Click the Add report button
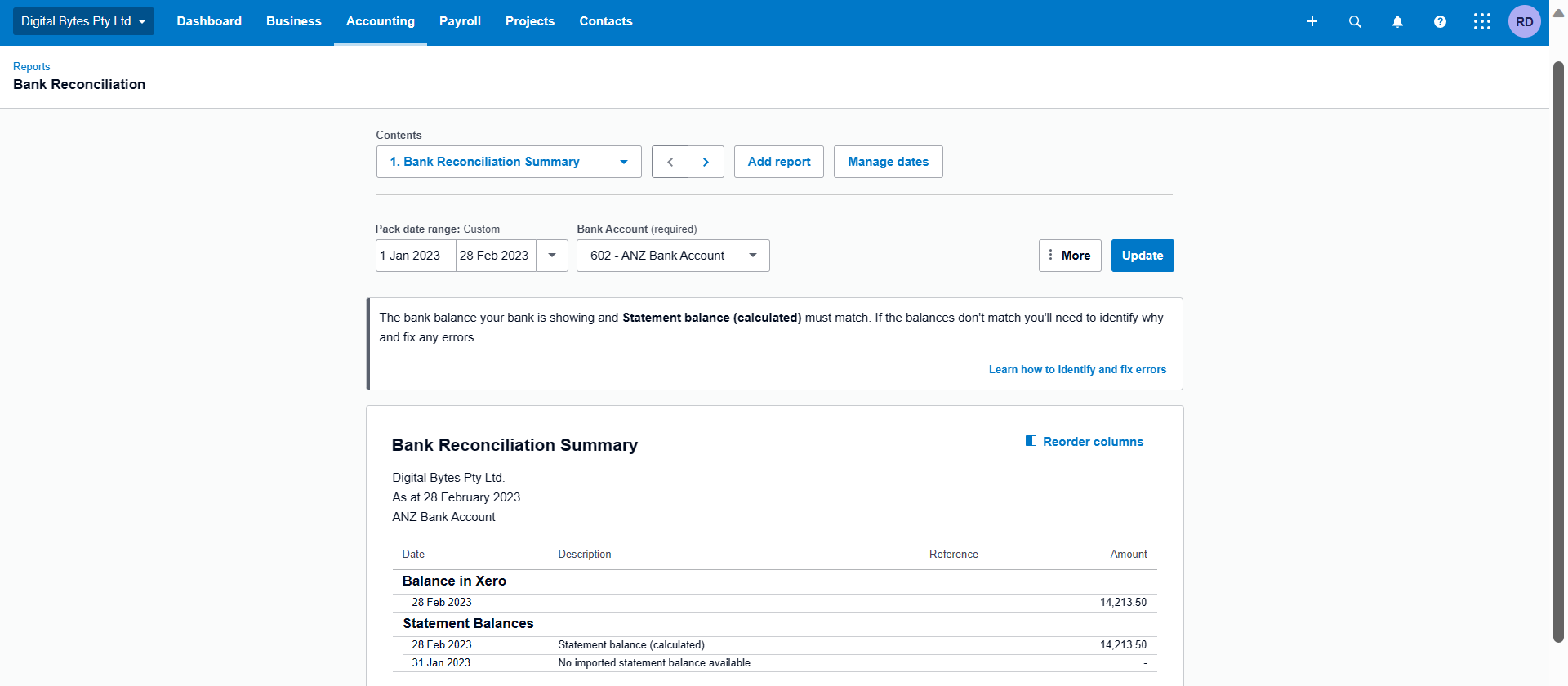The width and height of the screenshot is (1568, 686). click(x=779, y=162)
